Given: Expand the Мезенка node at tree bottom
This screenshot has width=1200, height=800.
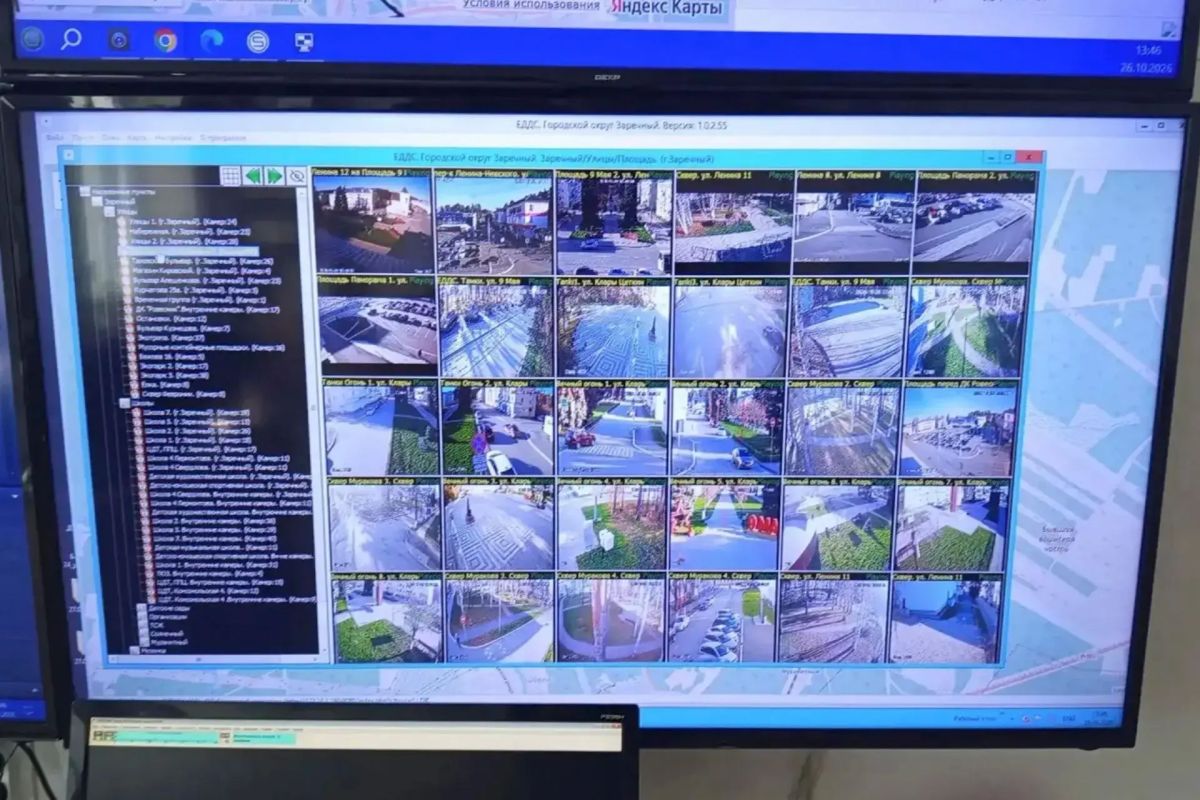Looking at the screenshot, I should coord(136,651).
